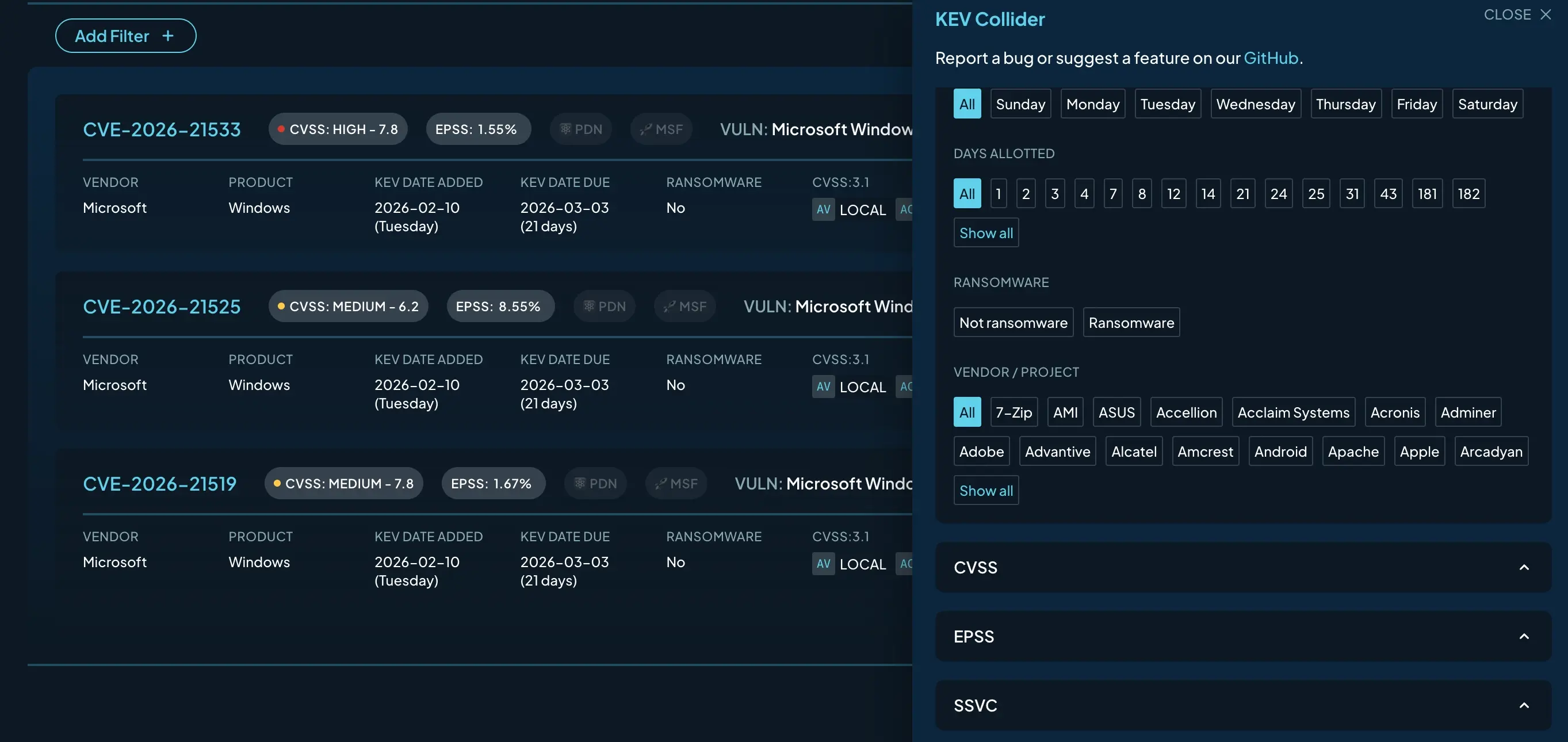
Task: Click PDN badge on CVE-2026-21533
Action: (x=581, y=129)
